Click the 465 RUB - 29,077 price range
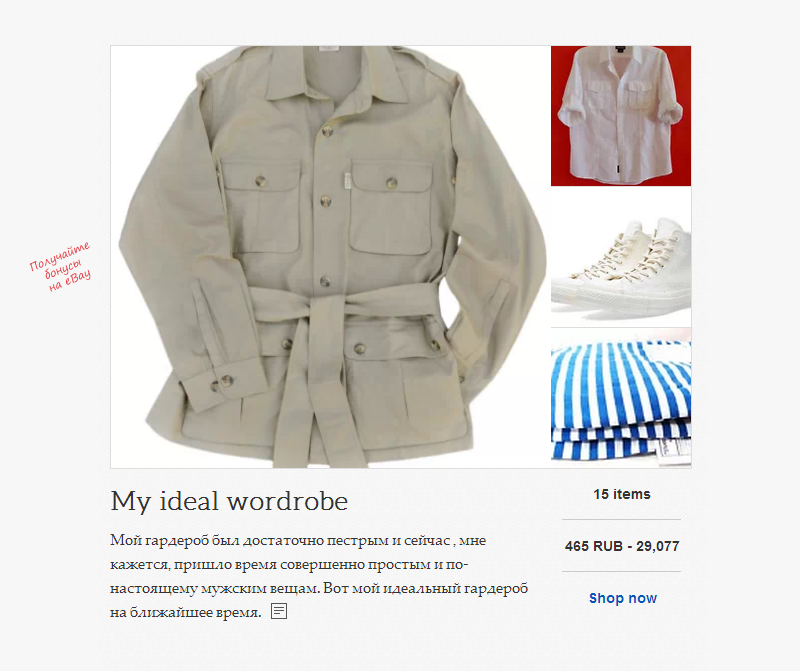 pos(621,546)
